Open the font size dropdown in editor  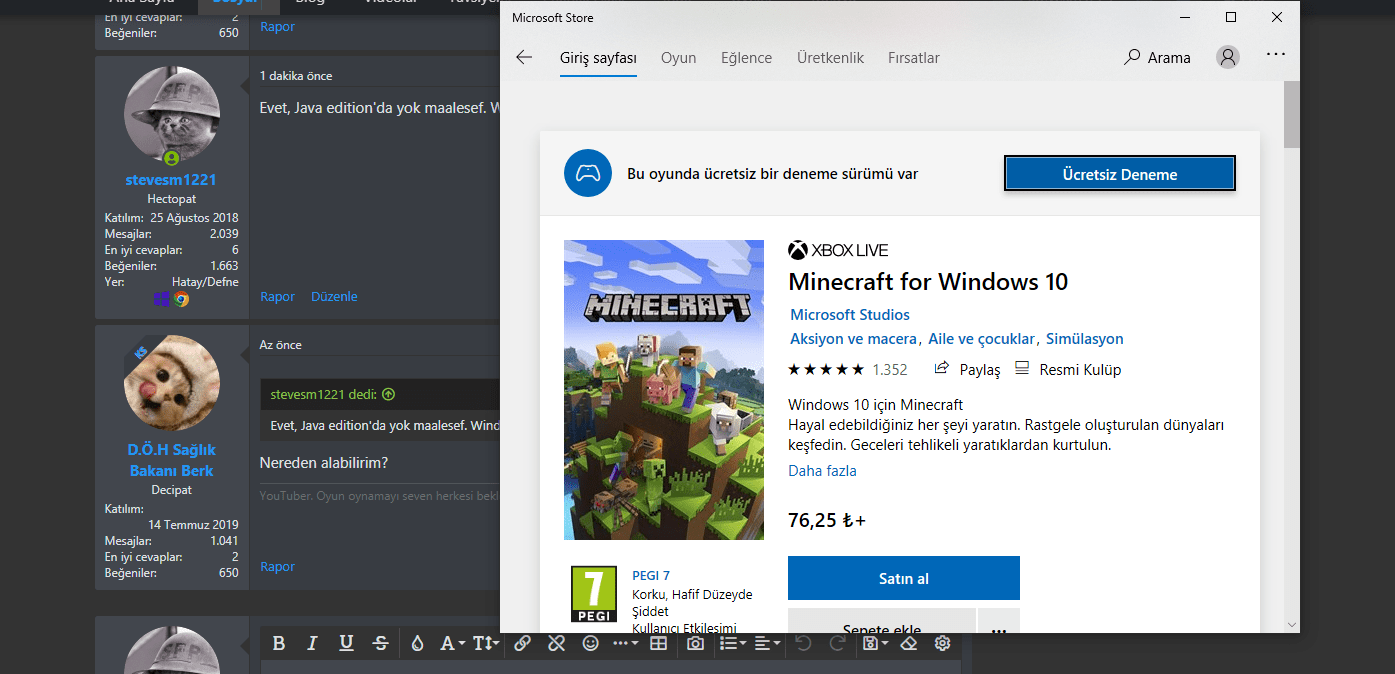click(x=486, y=643)
